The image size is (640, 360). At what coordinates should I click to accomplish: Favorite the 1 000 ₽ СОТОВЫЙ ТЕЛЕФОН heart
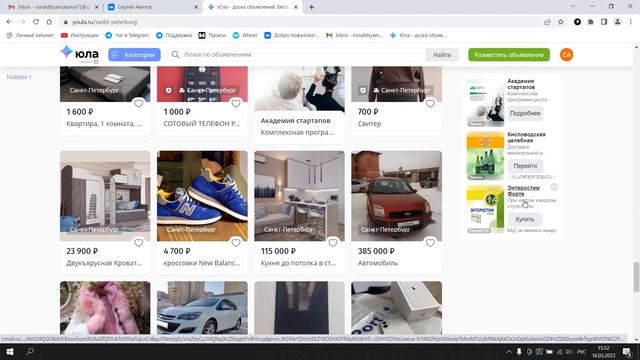tap(236, 104)
